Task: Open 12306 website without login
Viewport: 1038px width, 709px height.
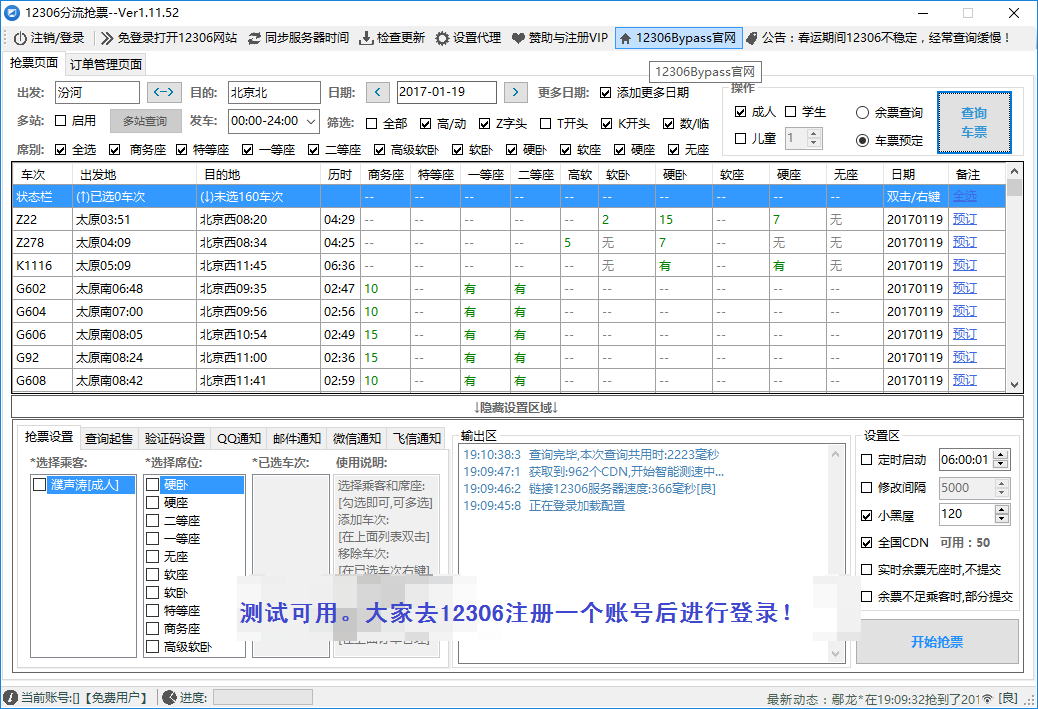Action: coord(169,38)
